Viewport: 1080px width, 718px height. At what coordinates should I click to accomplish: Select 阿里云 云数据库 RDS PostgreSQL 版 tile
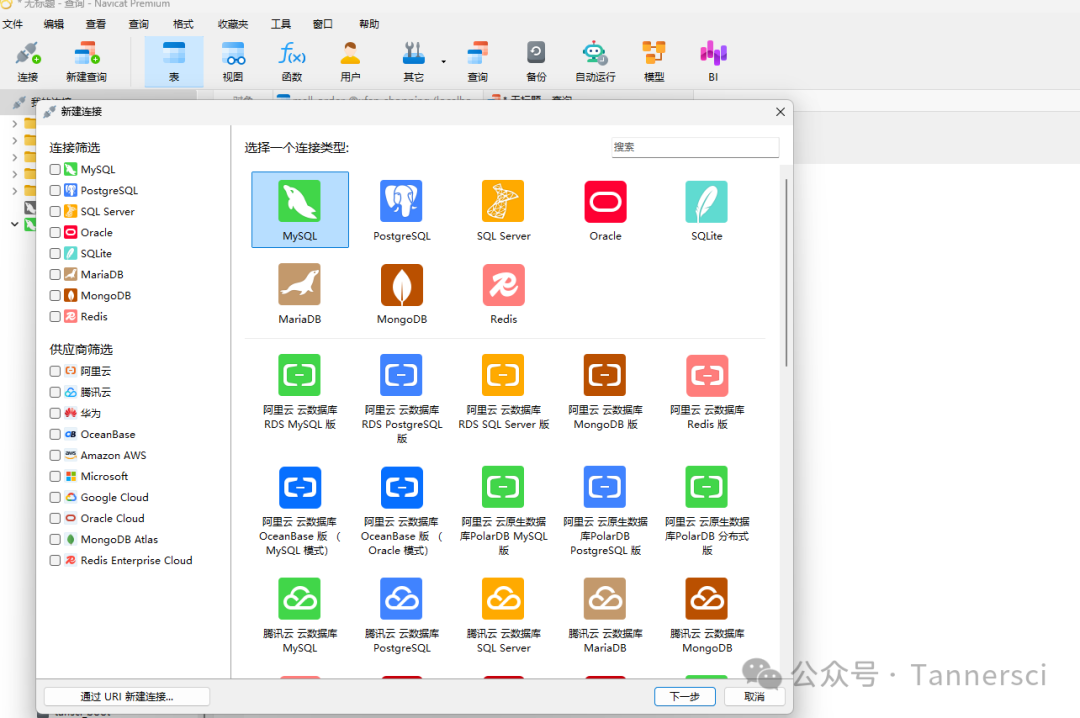coord(402,399)
